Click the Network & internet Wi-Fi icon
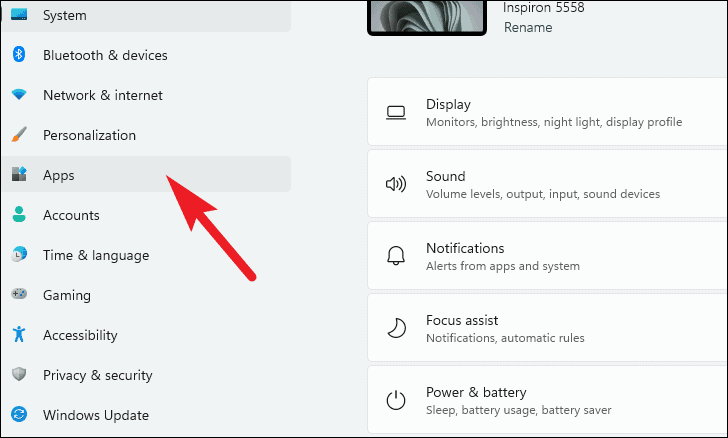728x438 pixels. (x=19, y=95)
